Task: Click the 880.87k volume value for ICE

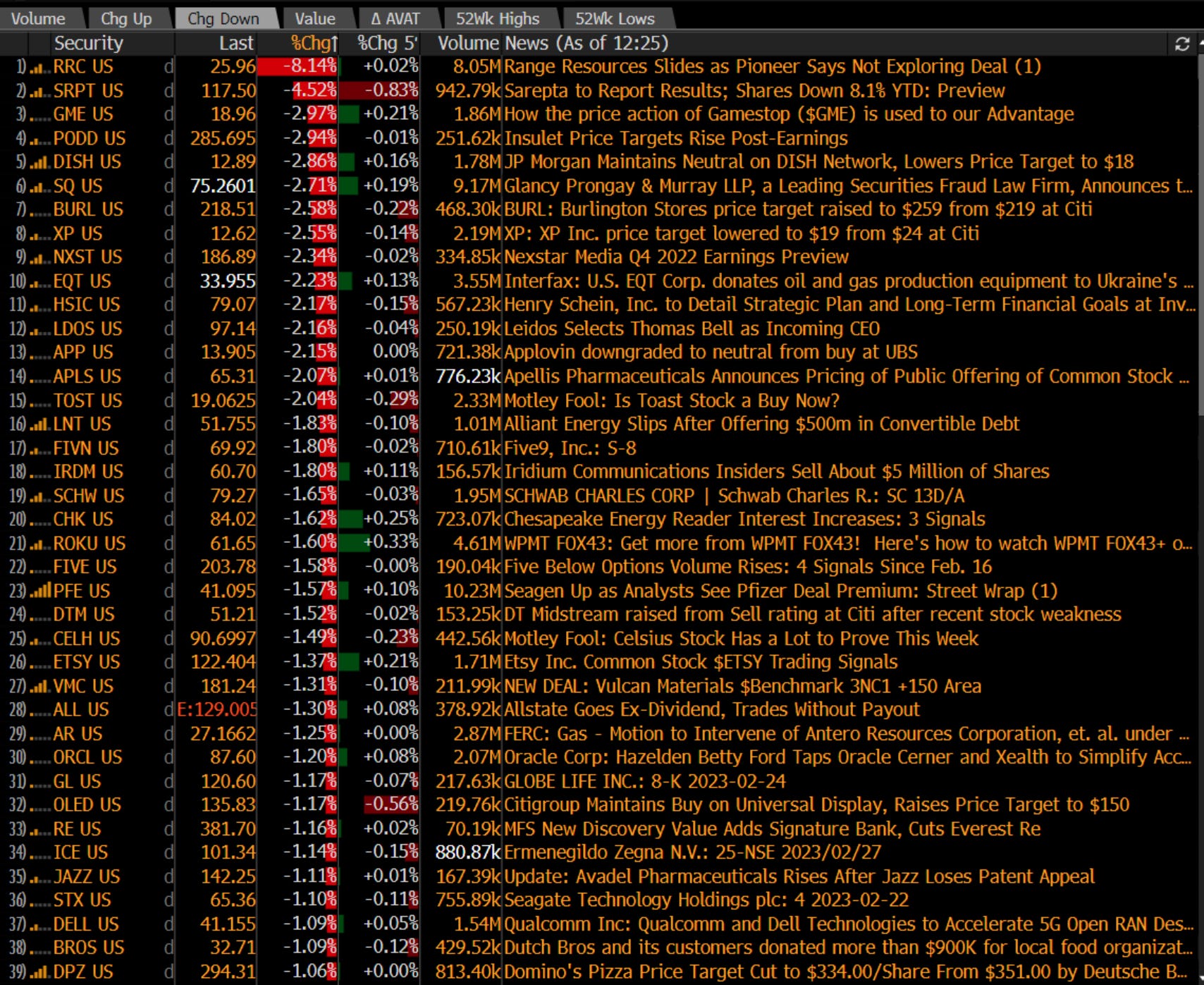Action: coord(468,852)
